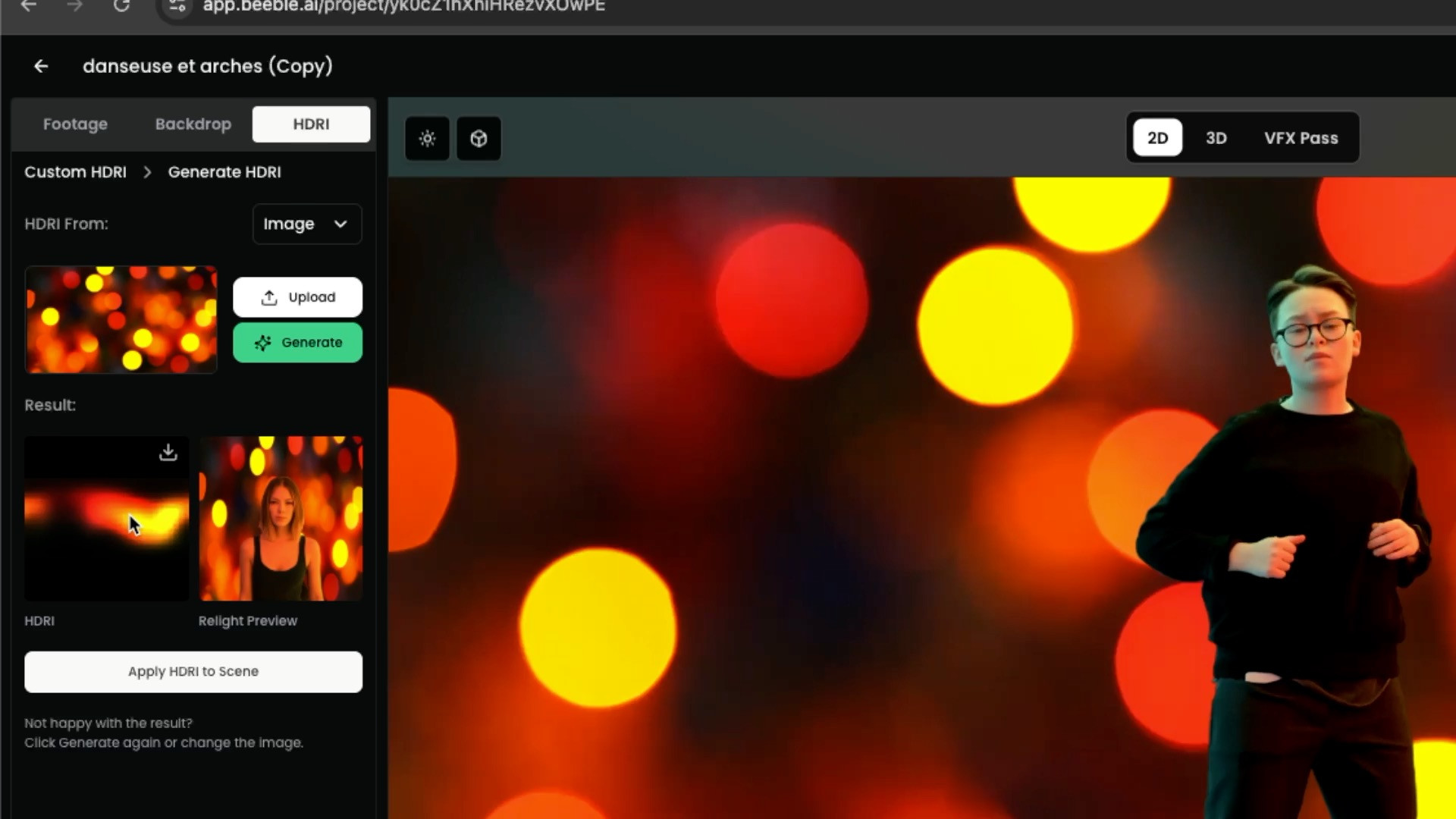Switch to VFX Pass view
The image size is (1456, 819).
[x=1301, y=138]
